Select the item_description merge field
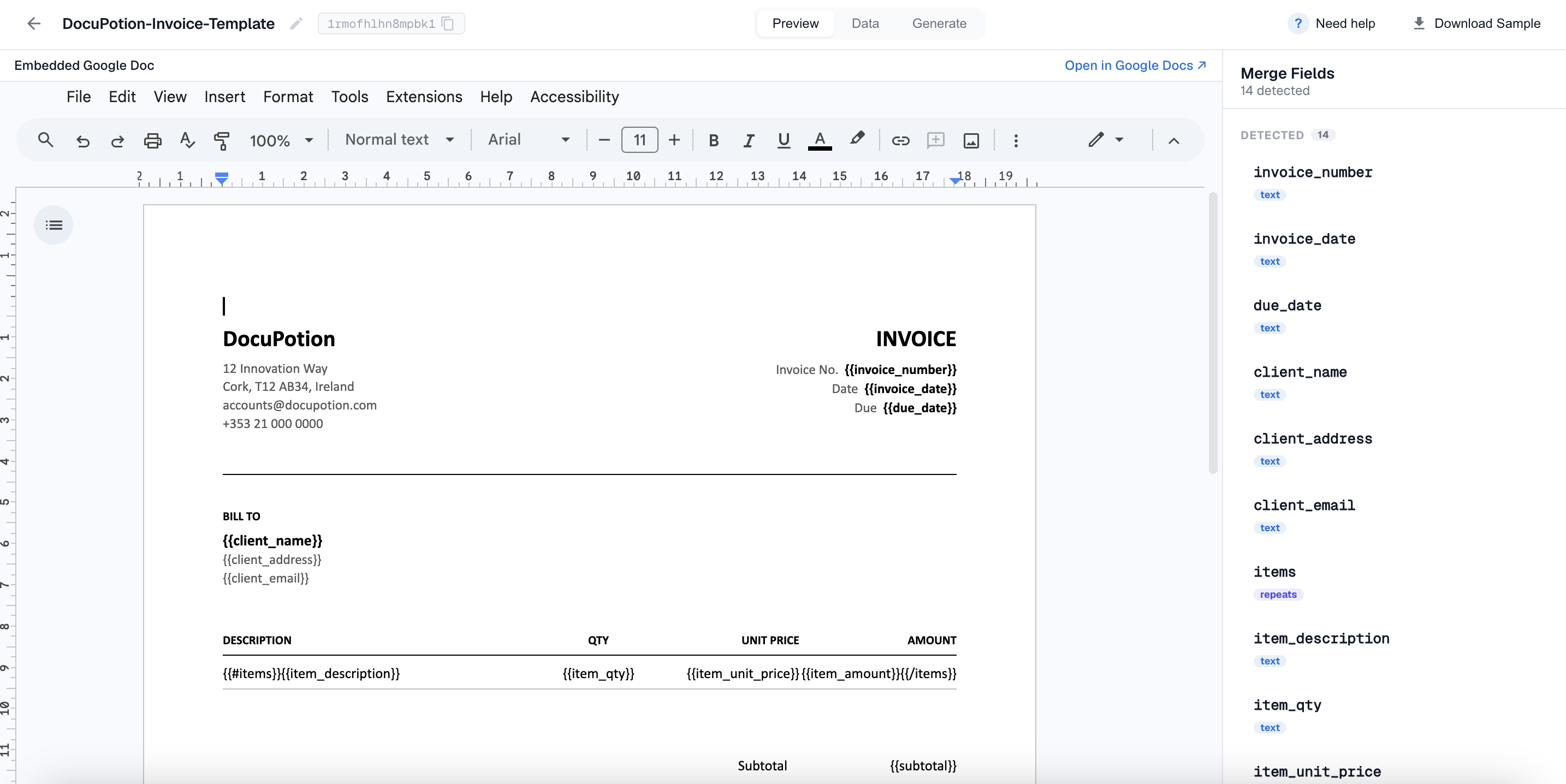The width and height of the screenshot is (1566, 784). pos(1321,638)
